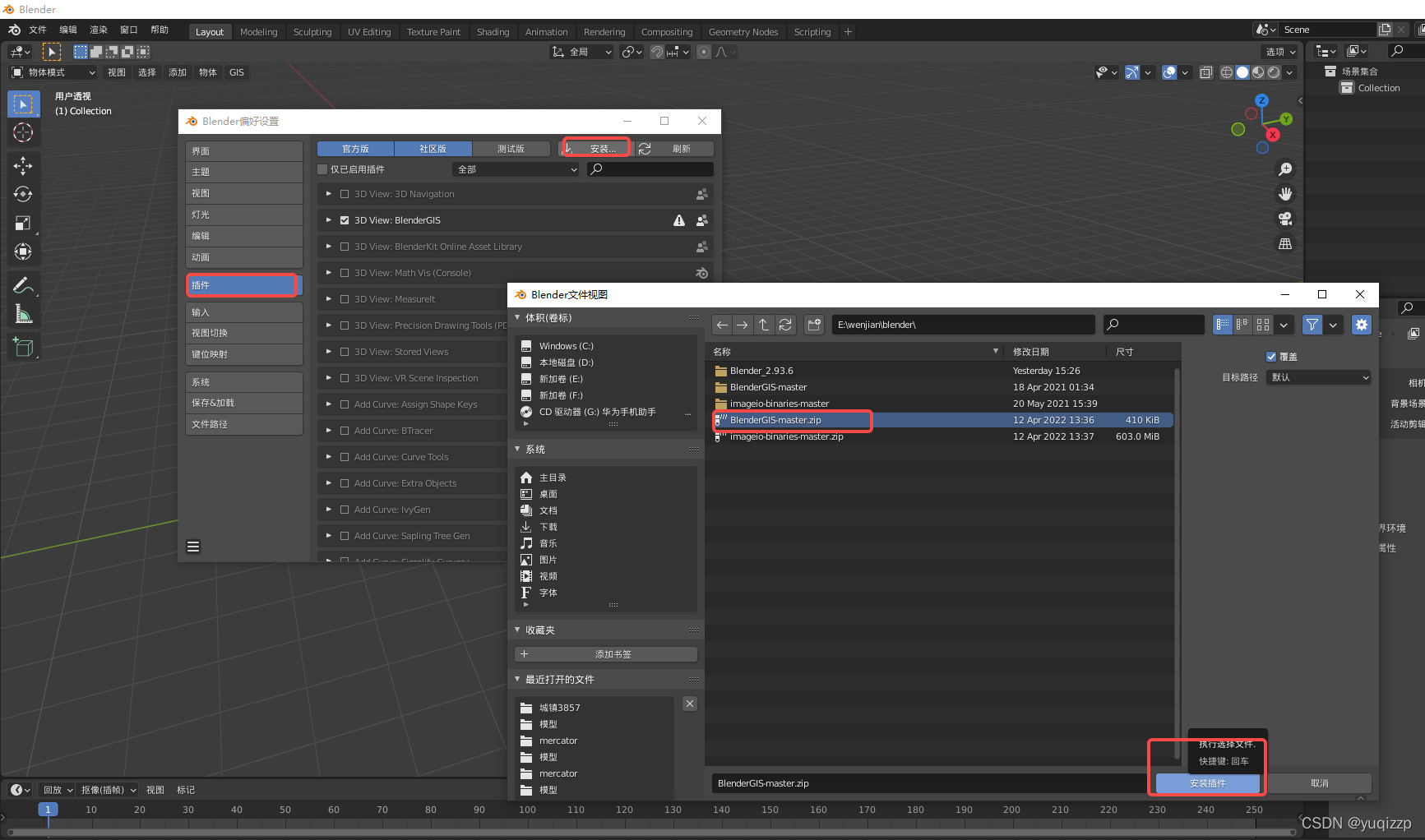Click the 安装... button in preferences

597,149
